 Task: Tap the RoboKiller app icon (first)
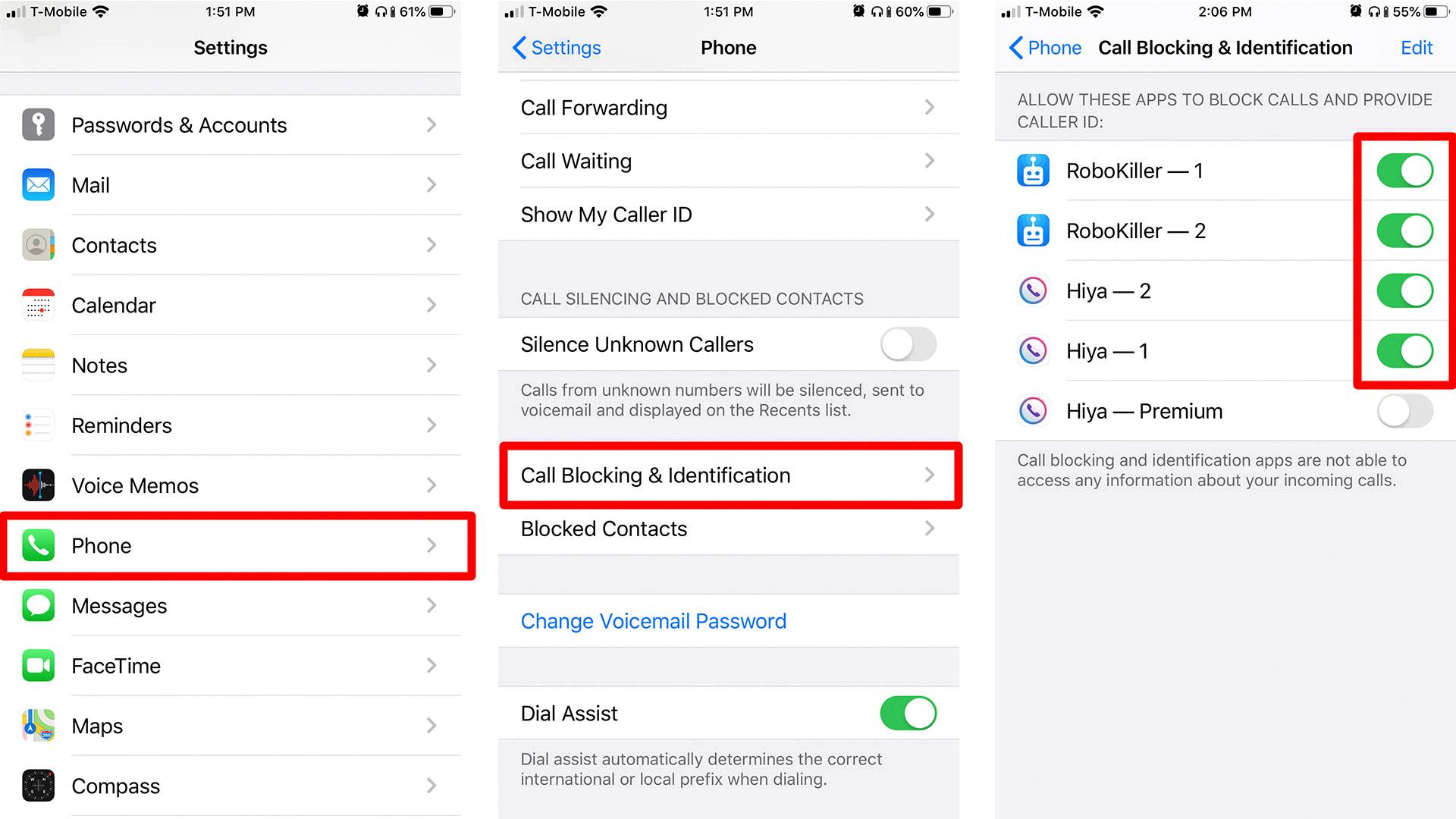pyautogui.click(x=1034, y=169)
